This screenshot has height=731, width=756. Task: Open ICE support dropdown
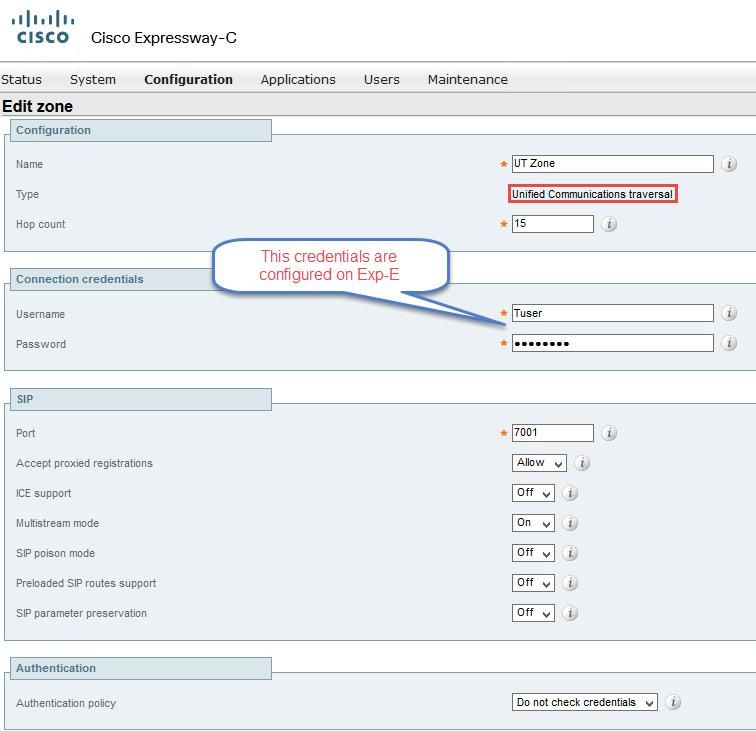tap(533, 493)
